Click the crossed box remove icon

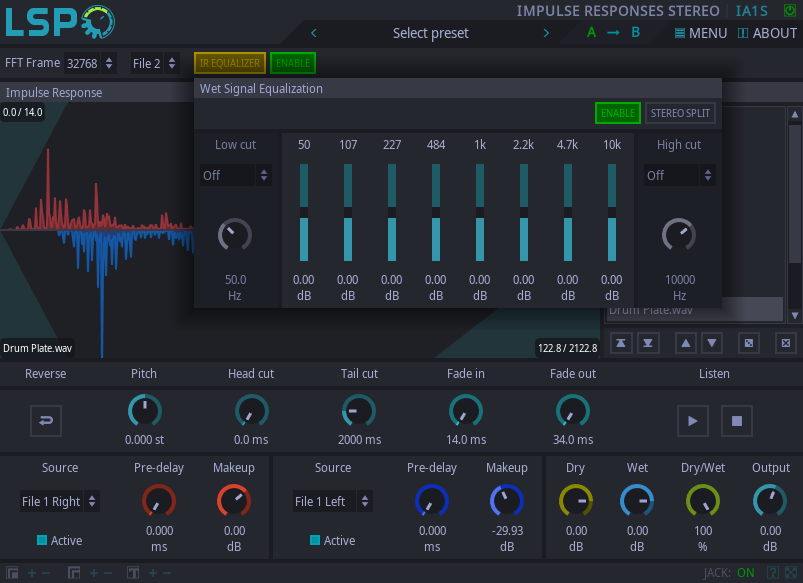tap(786, 343)
